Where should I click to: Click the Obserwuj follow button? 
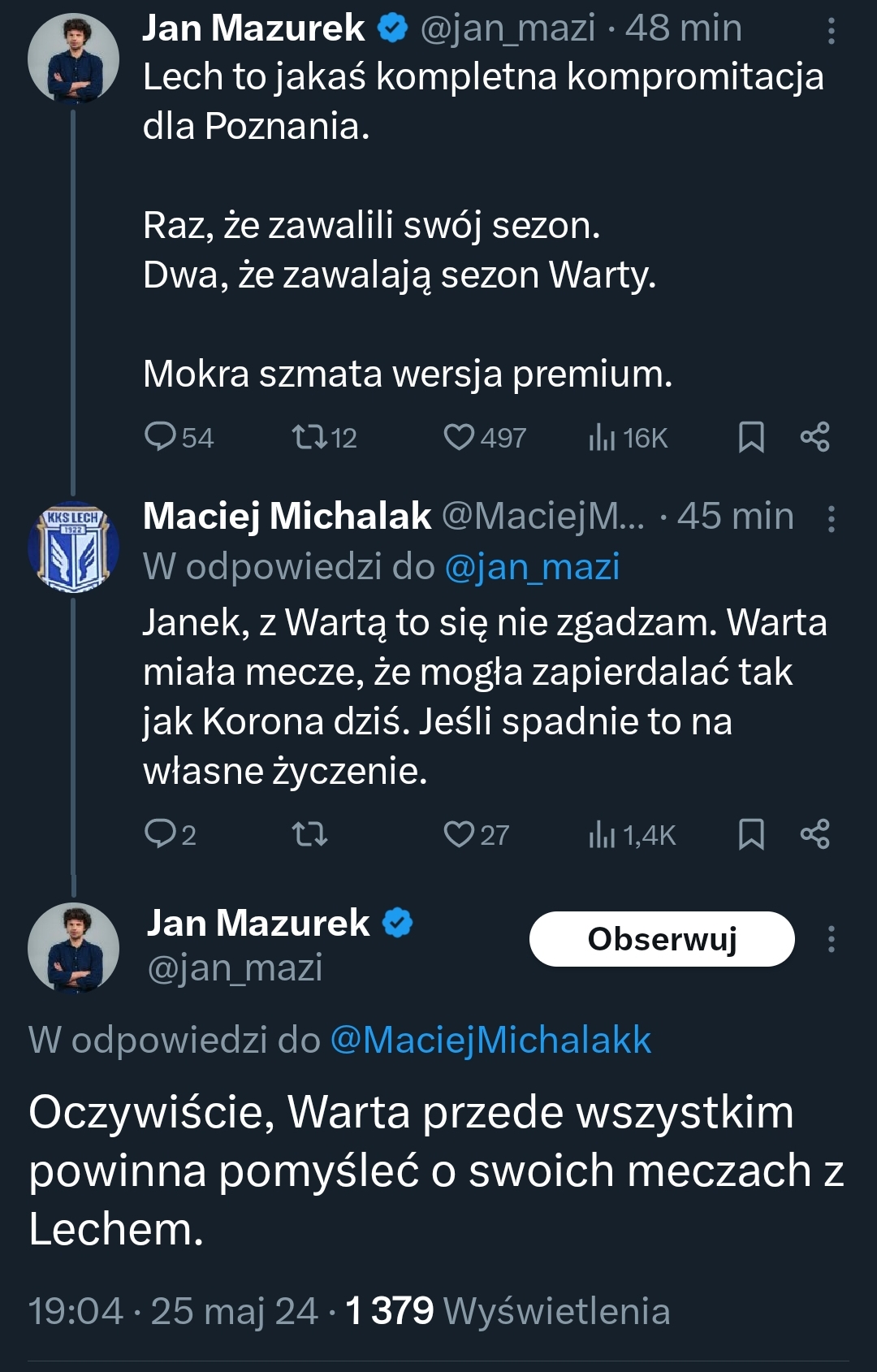662,939
